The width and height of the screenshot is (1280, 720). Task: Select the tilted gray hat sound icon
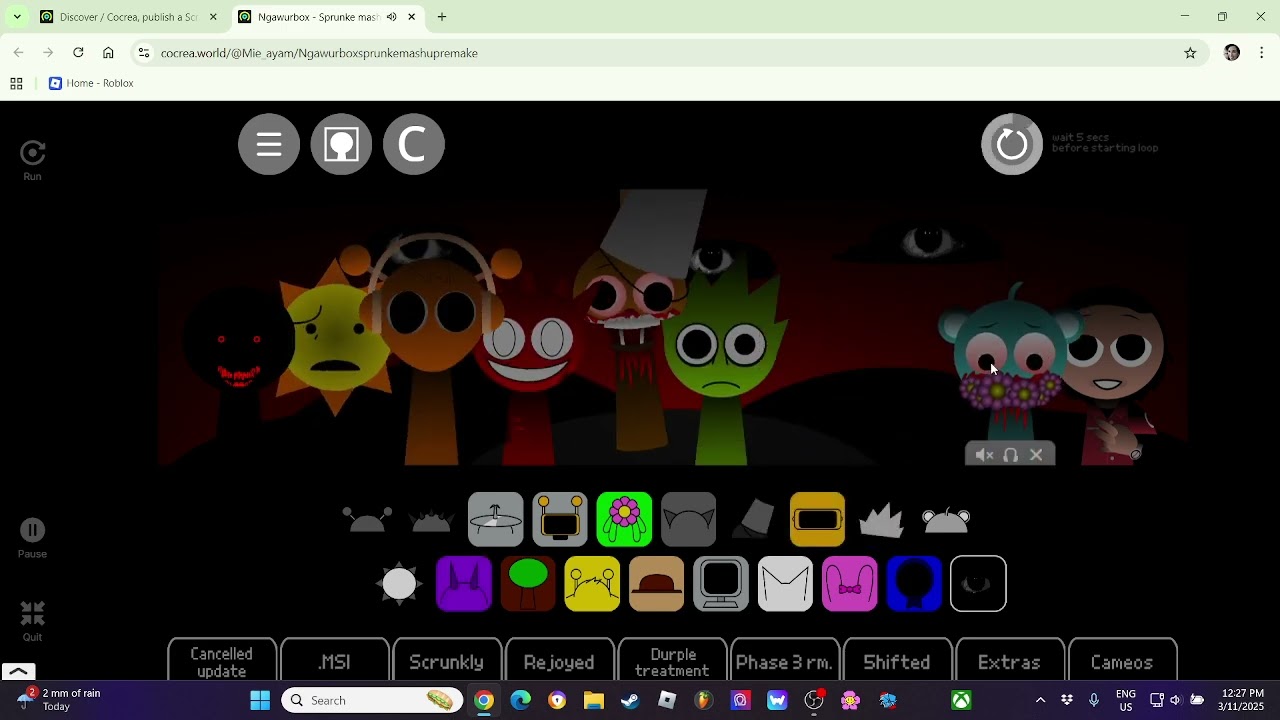point(754,519)
